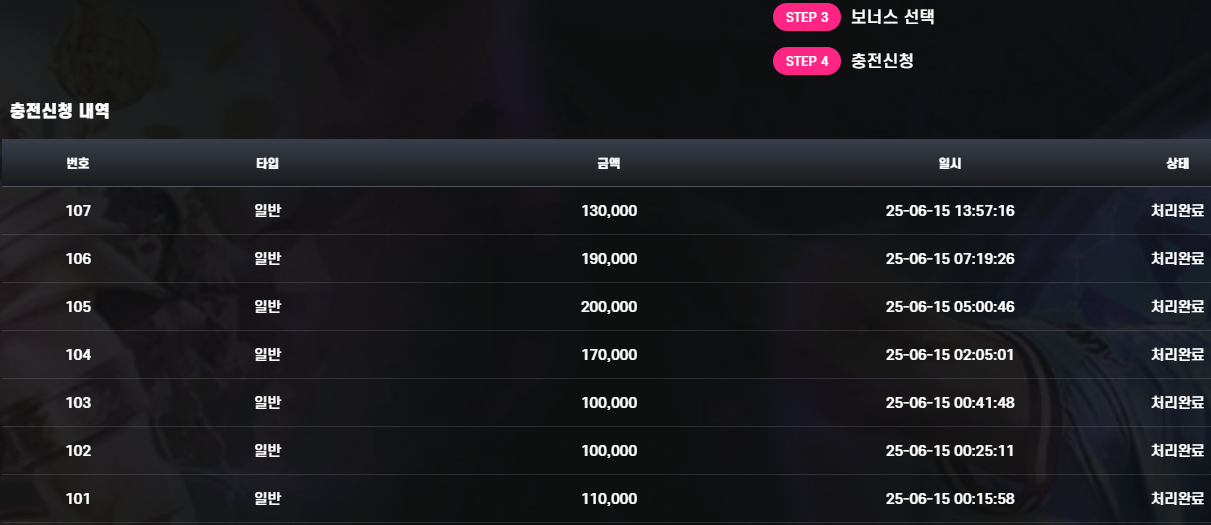Screen dimensions: 1211x525
Task: Select the 25-06-15 02:05:01 timestamp
Action: pos(950,355)
